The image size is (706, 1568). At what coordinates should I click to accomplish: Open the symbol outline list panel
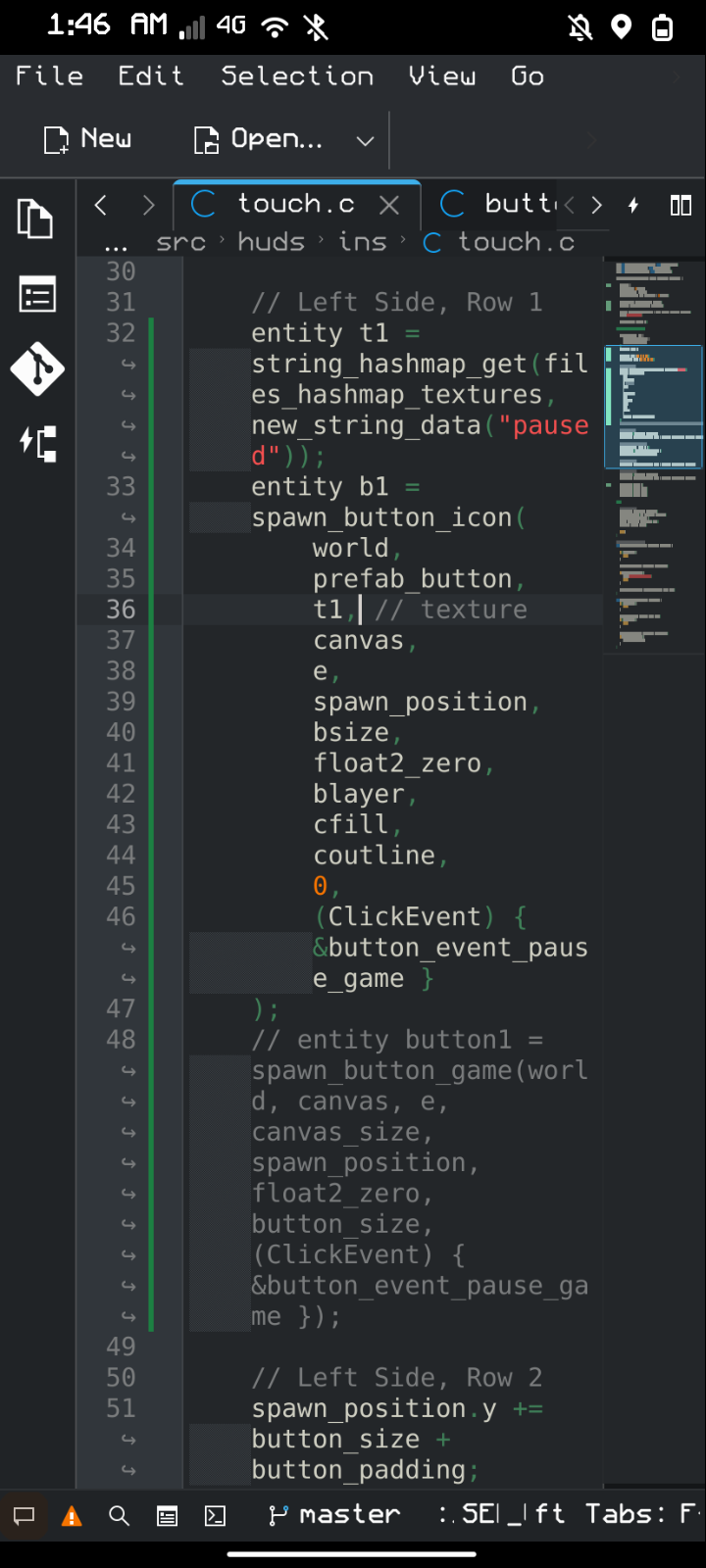point(36,294)
